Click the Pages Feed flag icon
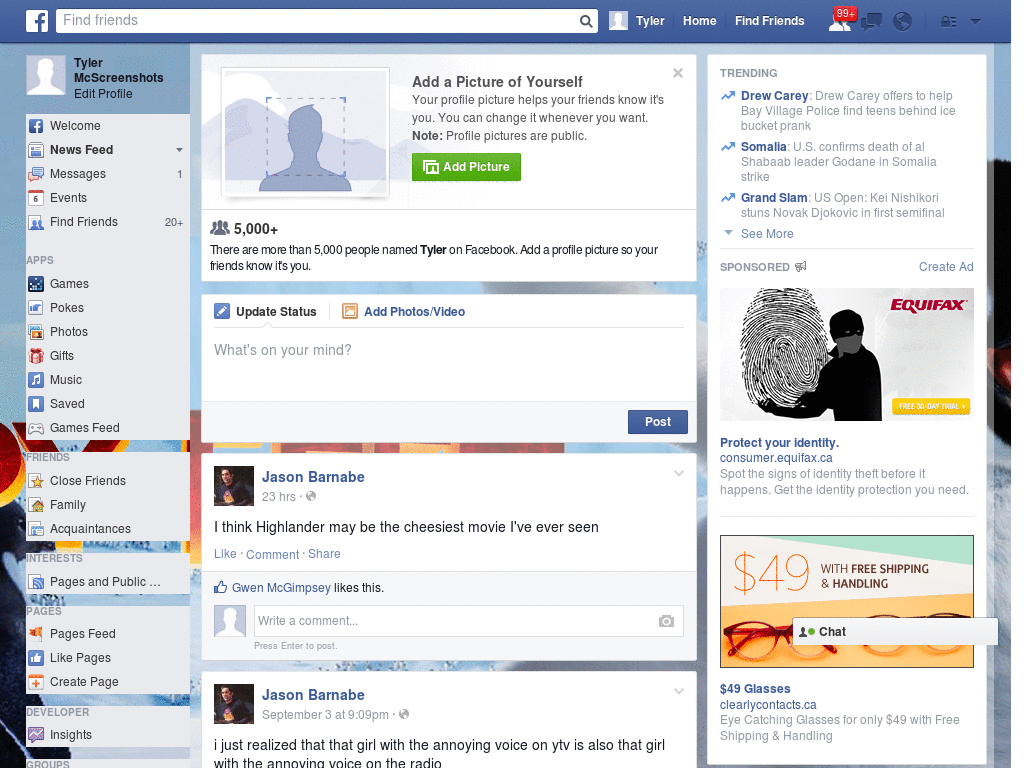The height and width of the screenshot is (768, 1024). 36,633
